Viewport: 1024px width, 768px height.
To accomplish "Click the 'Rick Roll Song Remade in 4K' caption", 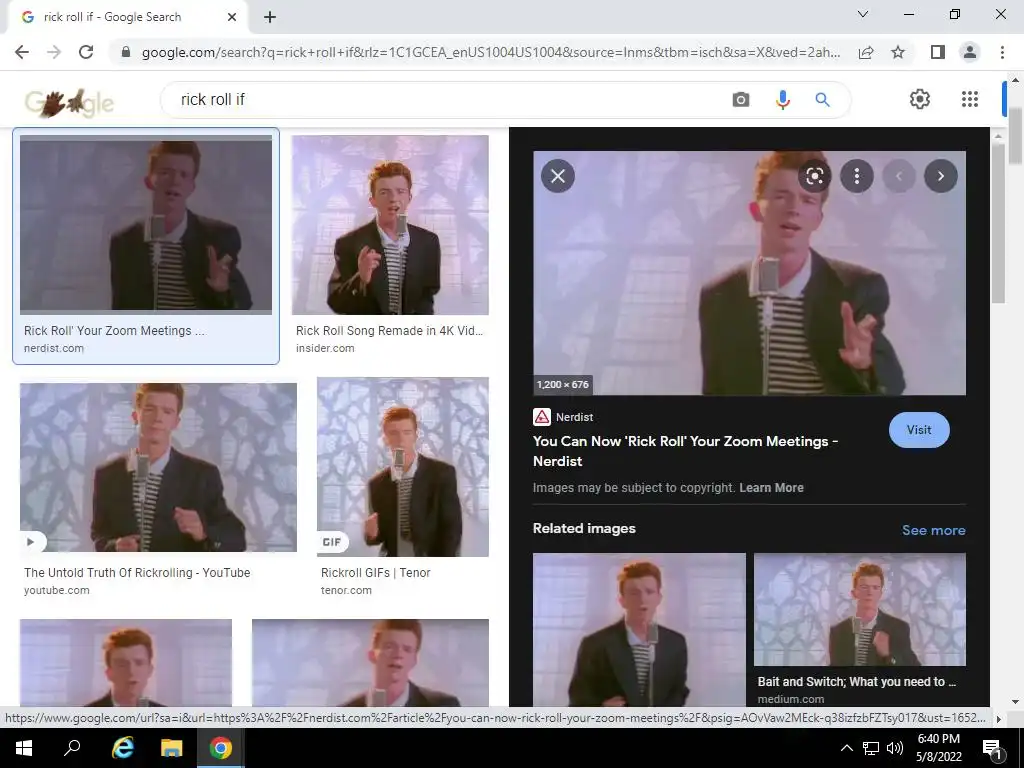I will click(389, 330).
